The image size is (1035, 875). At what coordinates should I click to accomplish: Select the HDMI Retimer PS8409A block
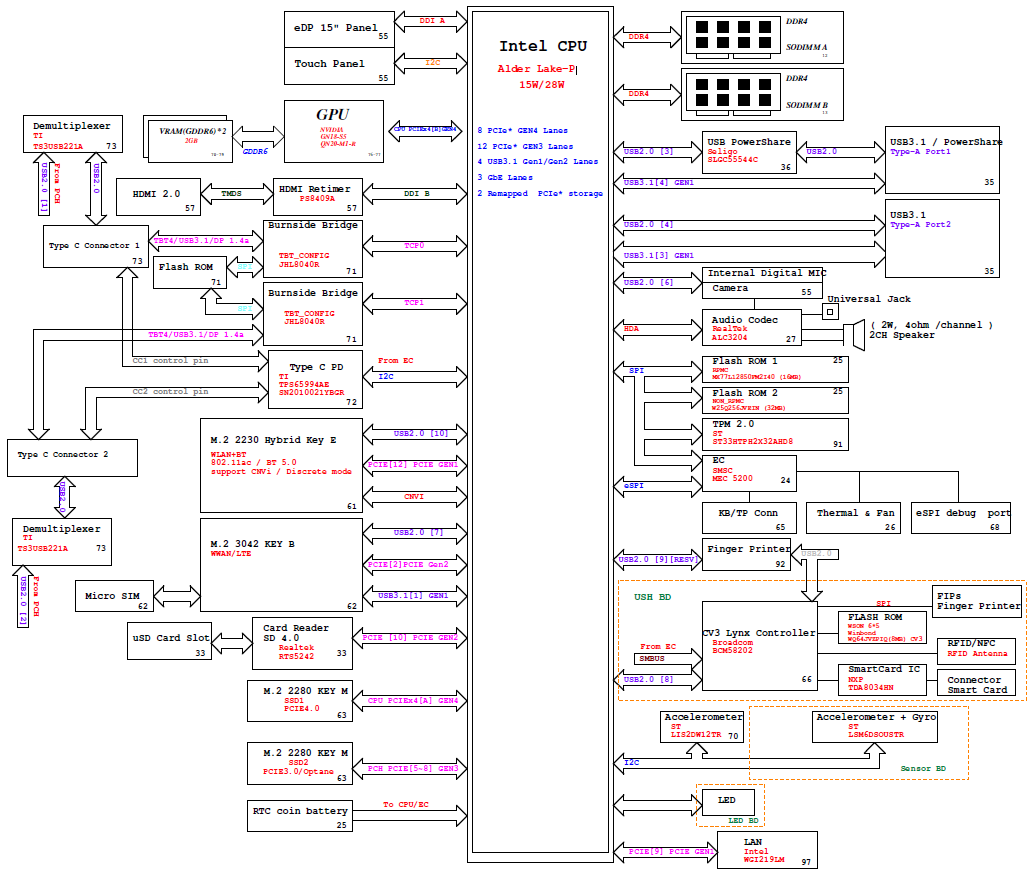pos(318,197)
